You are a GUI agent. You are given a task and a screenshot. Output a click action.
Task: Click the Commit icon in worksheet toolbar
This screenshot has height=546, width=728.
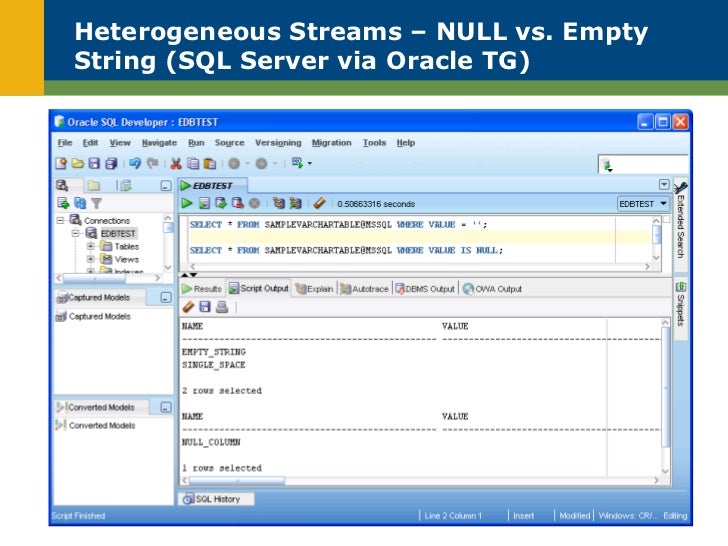(x=221, y=203)
